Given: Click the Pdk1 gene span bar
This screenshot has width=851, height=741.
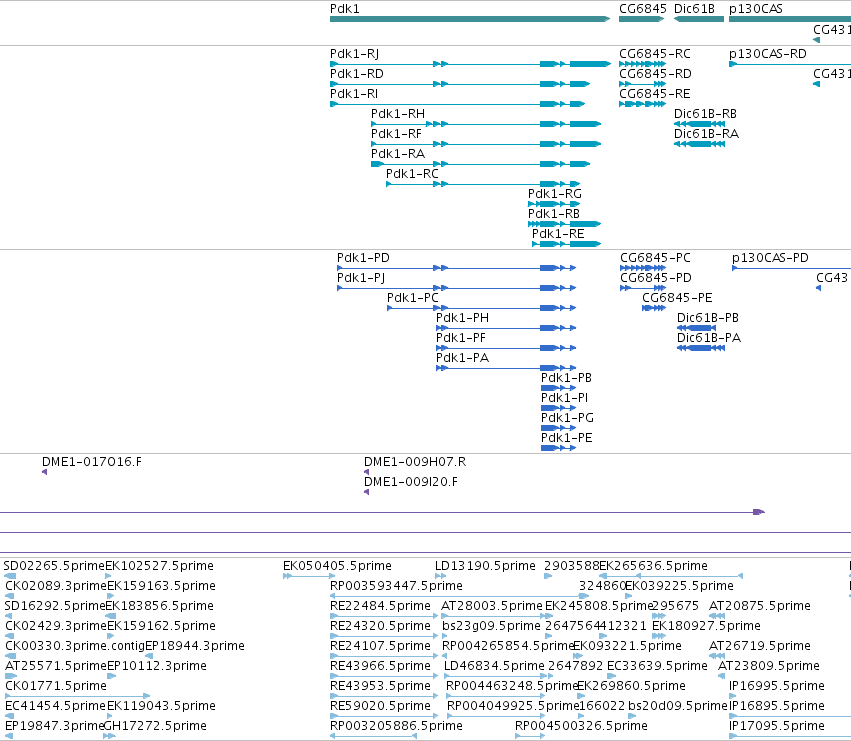Looking at the screenshot, I should 470,19.
